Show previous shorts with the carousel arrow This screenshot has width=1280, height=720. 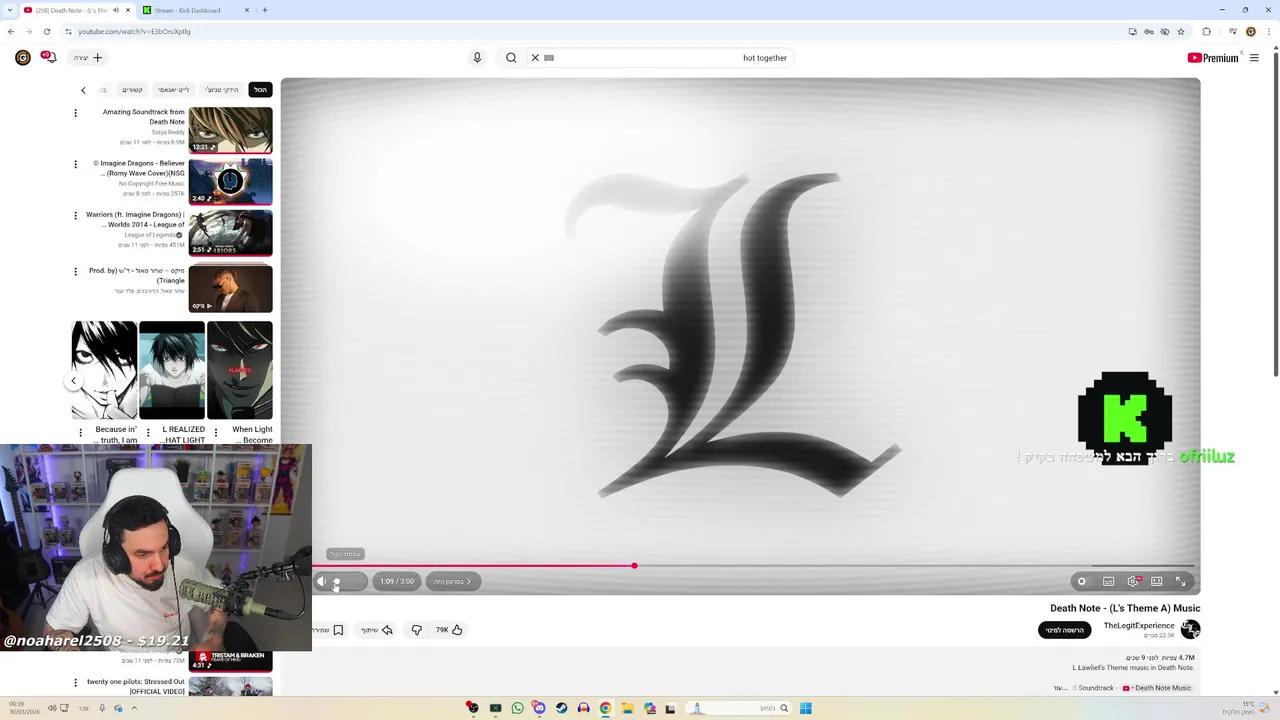73,381
